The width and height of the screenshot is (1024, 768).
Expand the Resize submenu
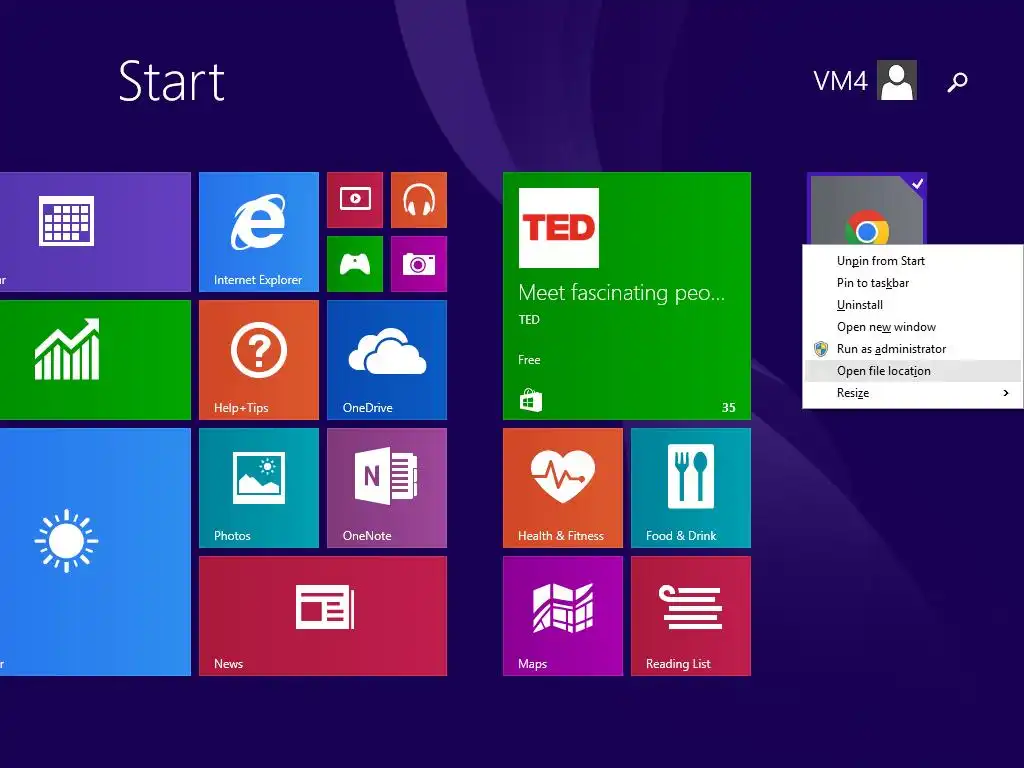point(912,392)
